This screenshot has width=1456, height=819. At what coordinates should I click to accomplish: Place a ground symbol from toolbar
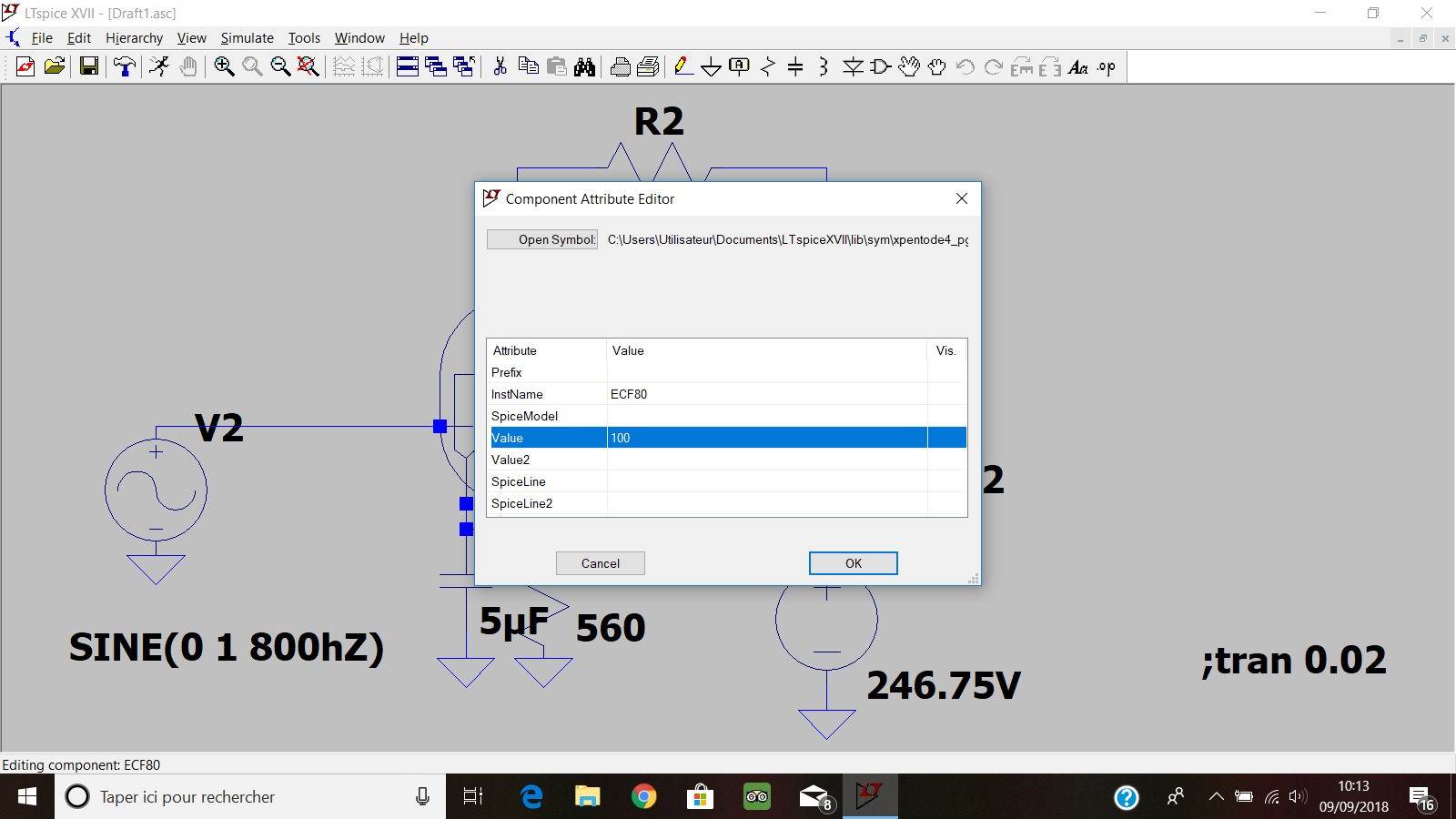(712, 66)
